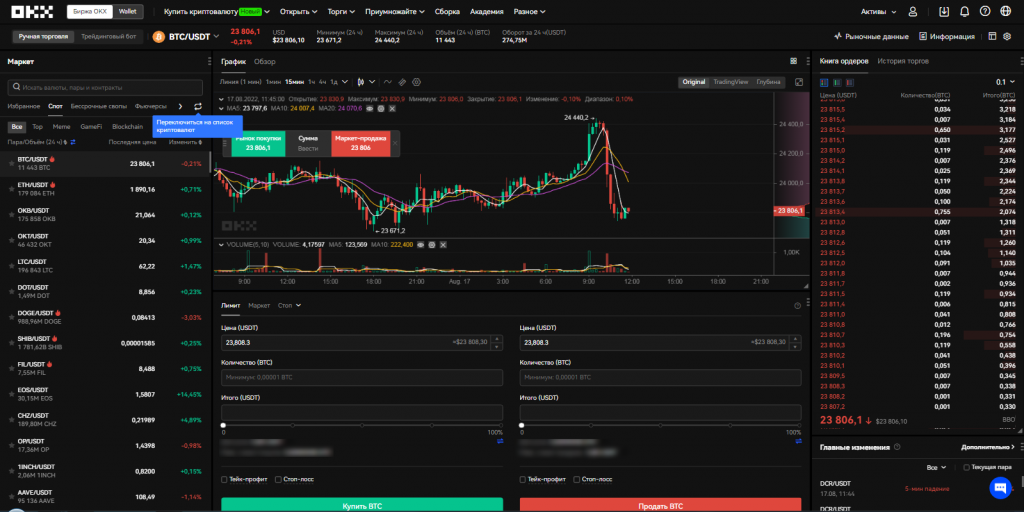Click the red Продать BTC button
The height and width of the screenshot is (512, 1024).
(x=660, y=506)
